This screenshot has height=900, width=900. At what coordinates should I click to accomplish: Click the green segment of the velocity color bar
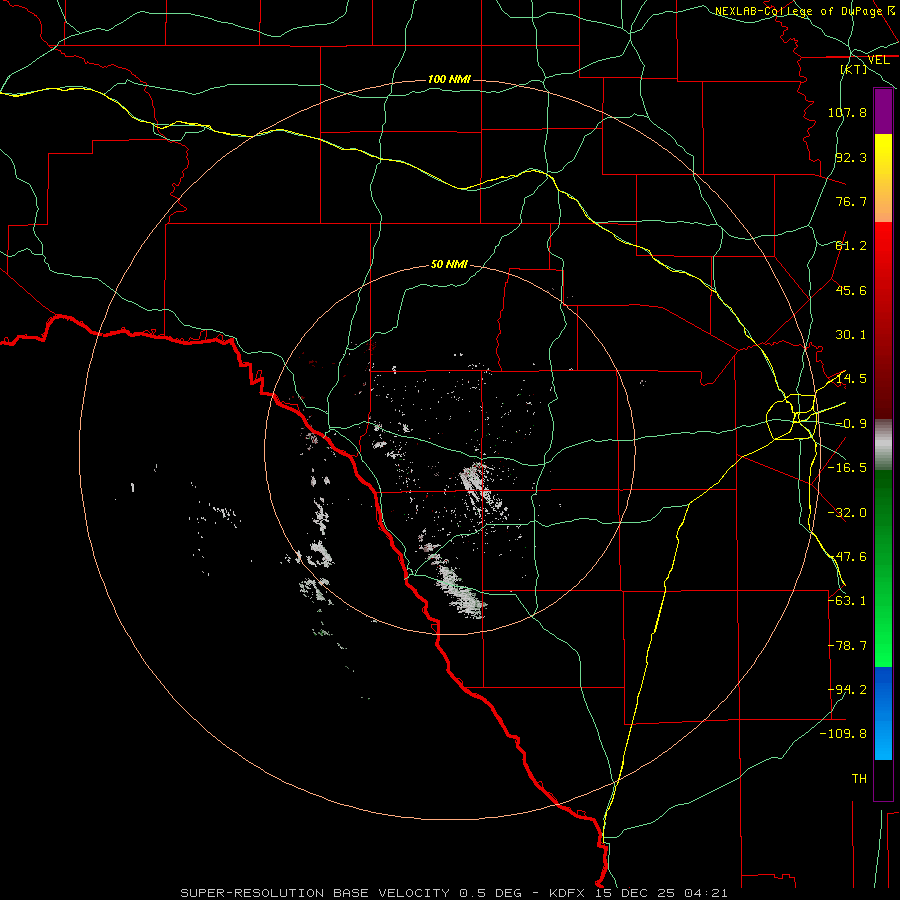(x=883, y=568)
